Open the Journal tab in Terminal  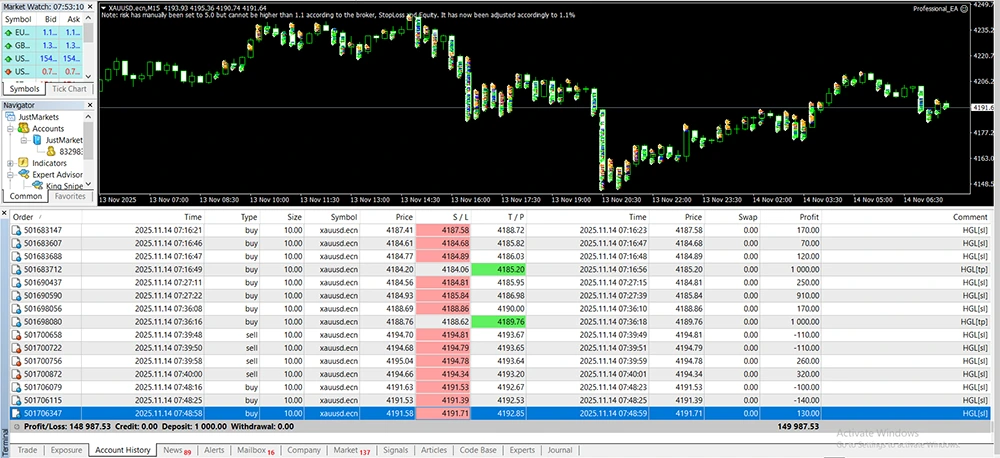[x=560, y=450]
